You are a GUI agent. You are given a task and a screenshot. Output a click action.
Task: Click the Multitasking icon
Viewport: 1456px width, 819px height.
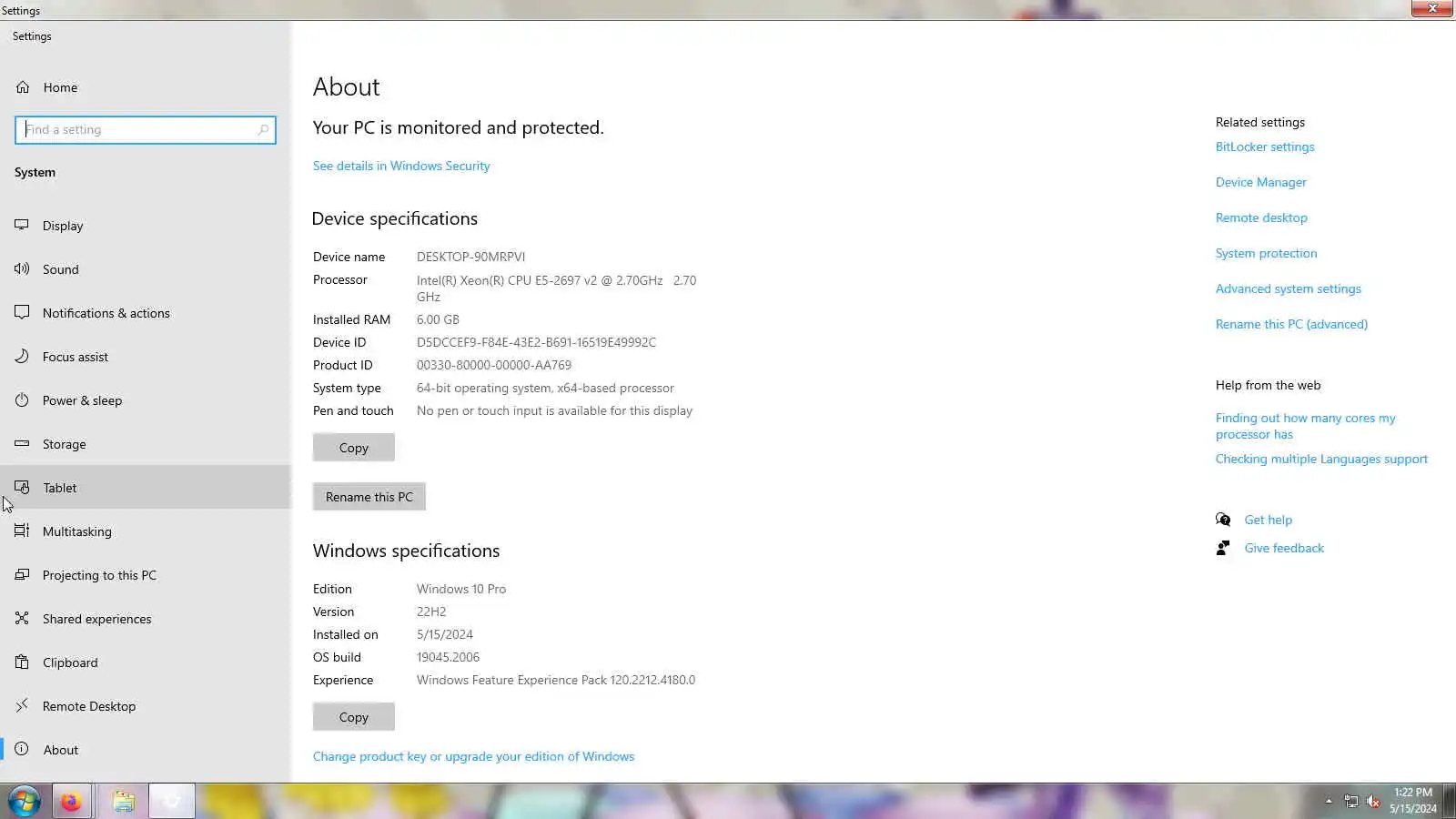pyautogui.click(x=22, y=531)
